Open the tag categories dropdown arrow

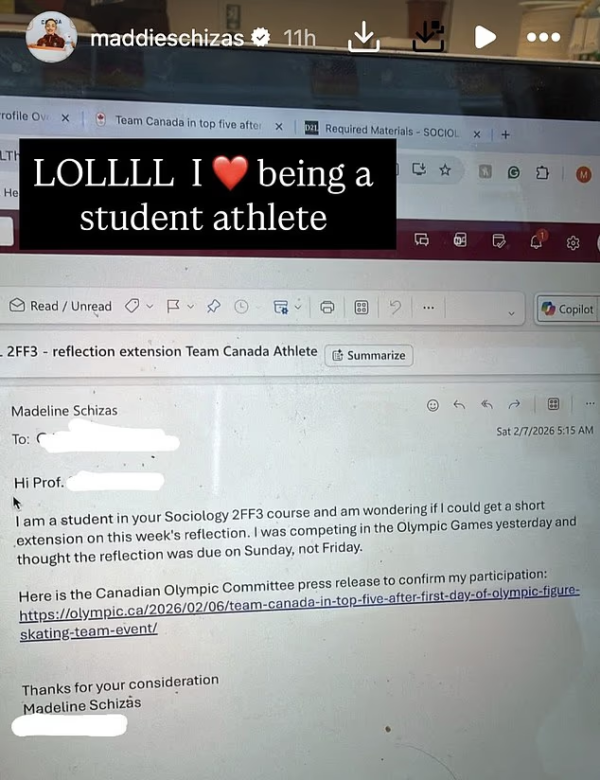point(149,306)
